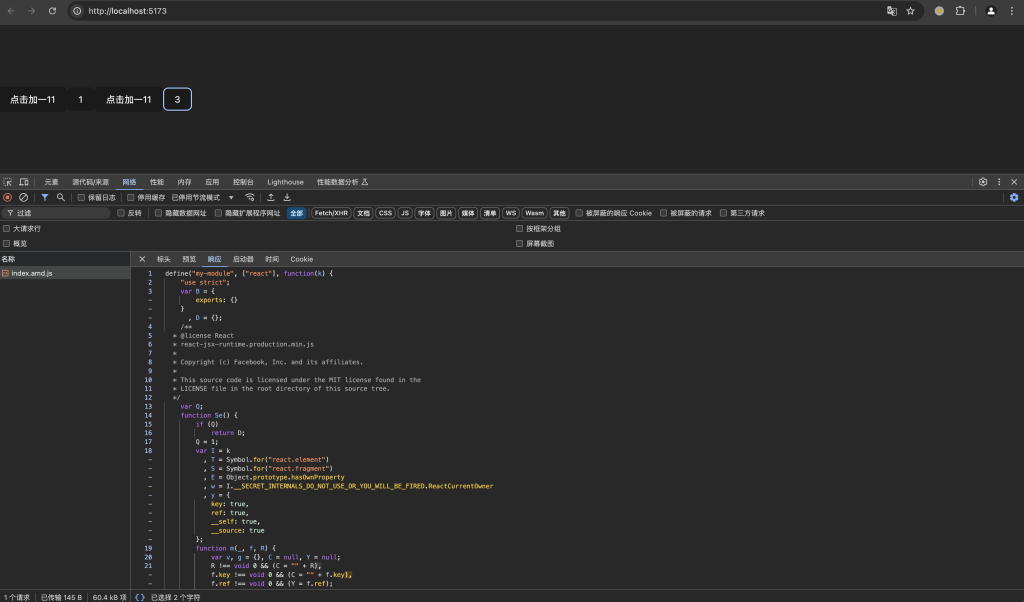This screenshot has width=1024, height=602.
Task: Open the network search magnifier
Action: click(x=61, y=197)
